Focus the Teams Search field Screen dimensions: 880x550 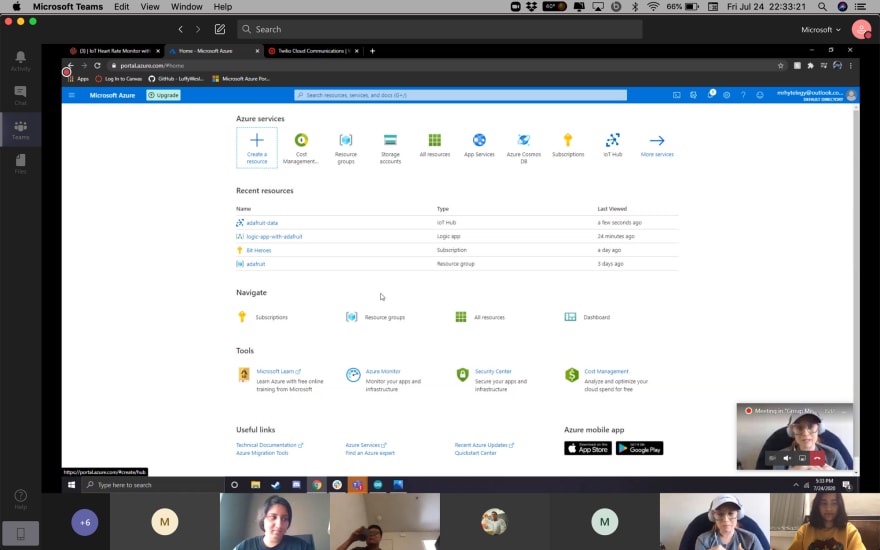pyautogui.click(x=439, y=29)
